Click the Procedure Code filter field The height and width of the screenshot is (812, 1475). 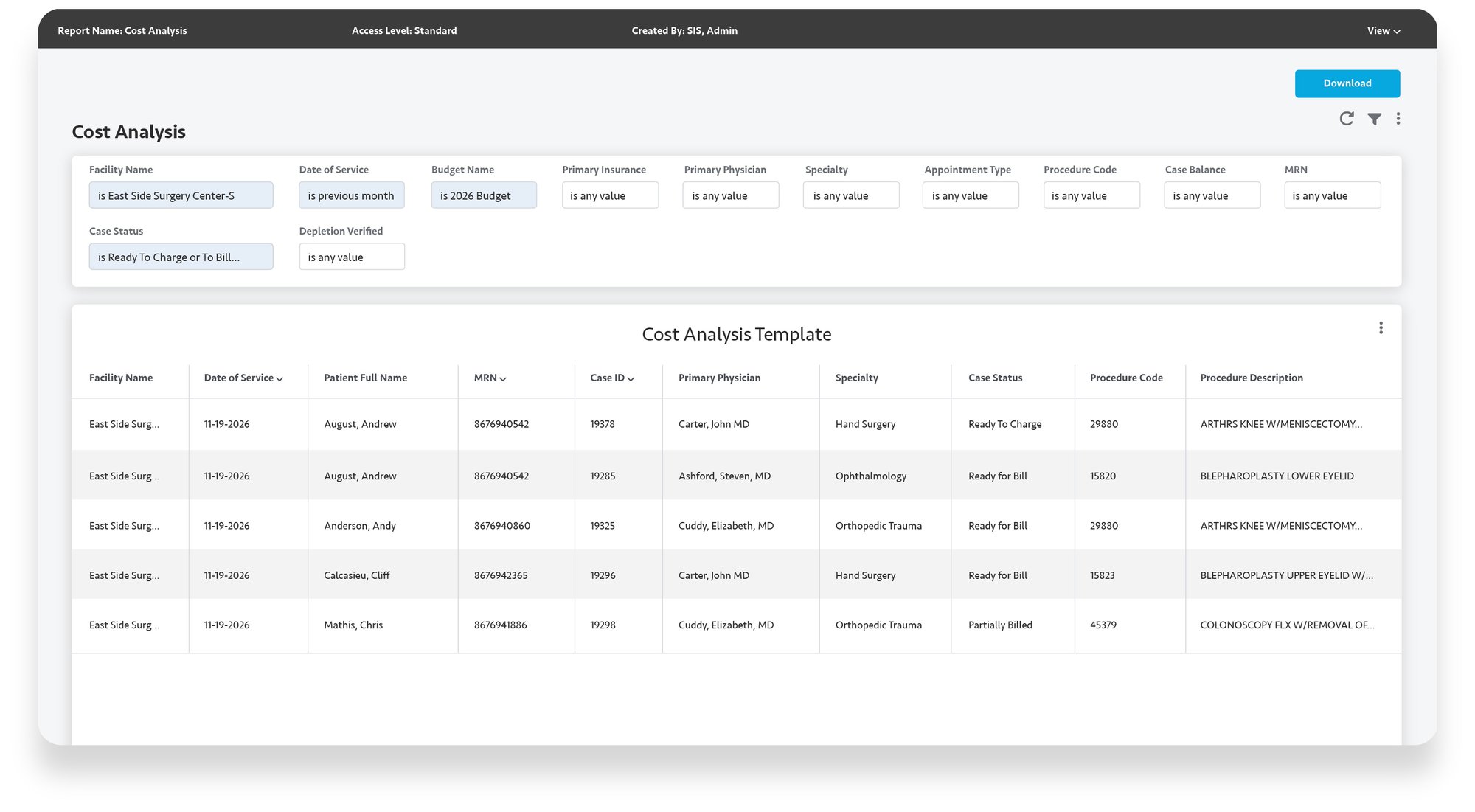coord(1091,195)
